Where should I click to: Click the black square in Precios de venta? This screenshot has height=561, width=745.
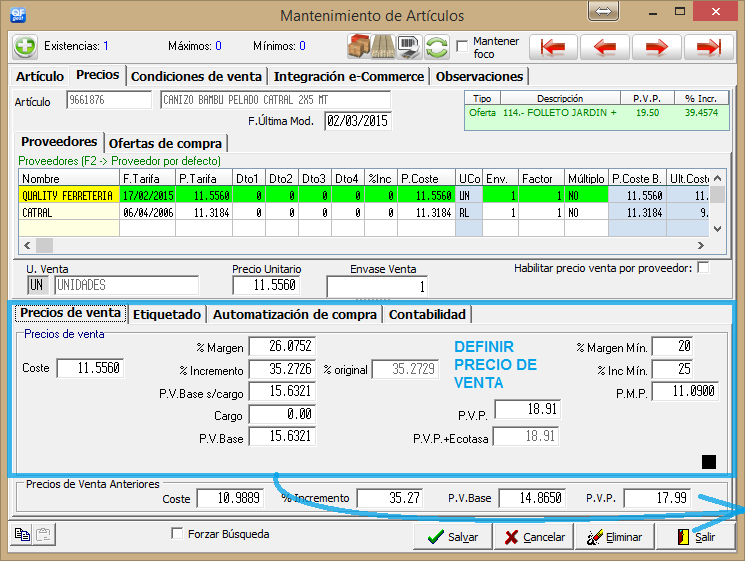pyautogui.click(x=708, y=462)
